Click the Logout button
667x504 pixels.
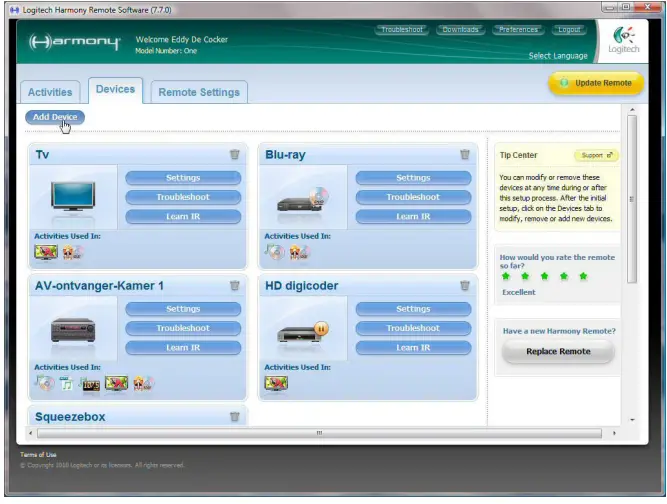coord(569,30)
